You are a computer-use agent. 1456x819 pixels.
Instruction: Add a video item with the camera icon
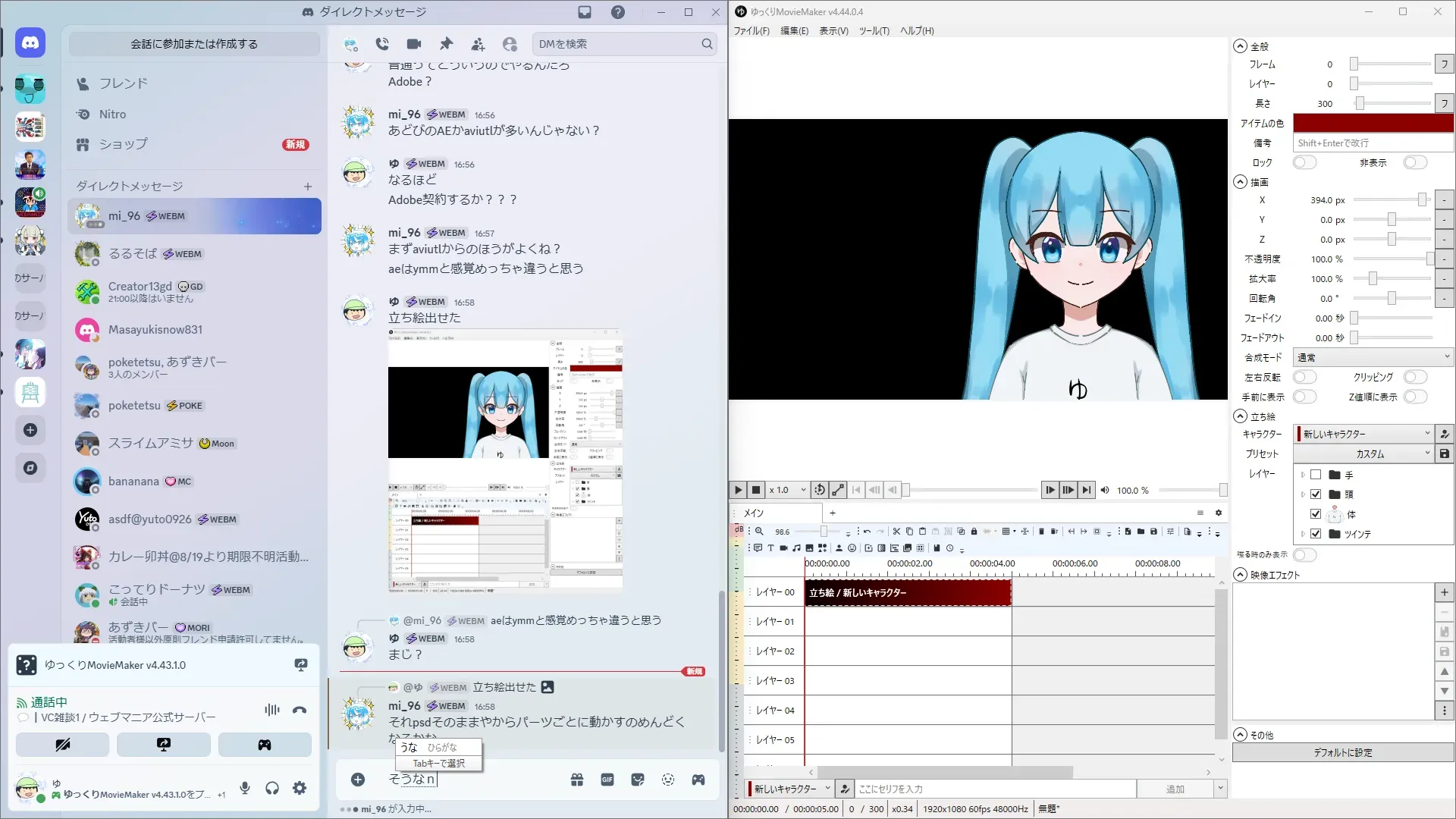pyautogui.click(x=783, y=548)
